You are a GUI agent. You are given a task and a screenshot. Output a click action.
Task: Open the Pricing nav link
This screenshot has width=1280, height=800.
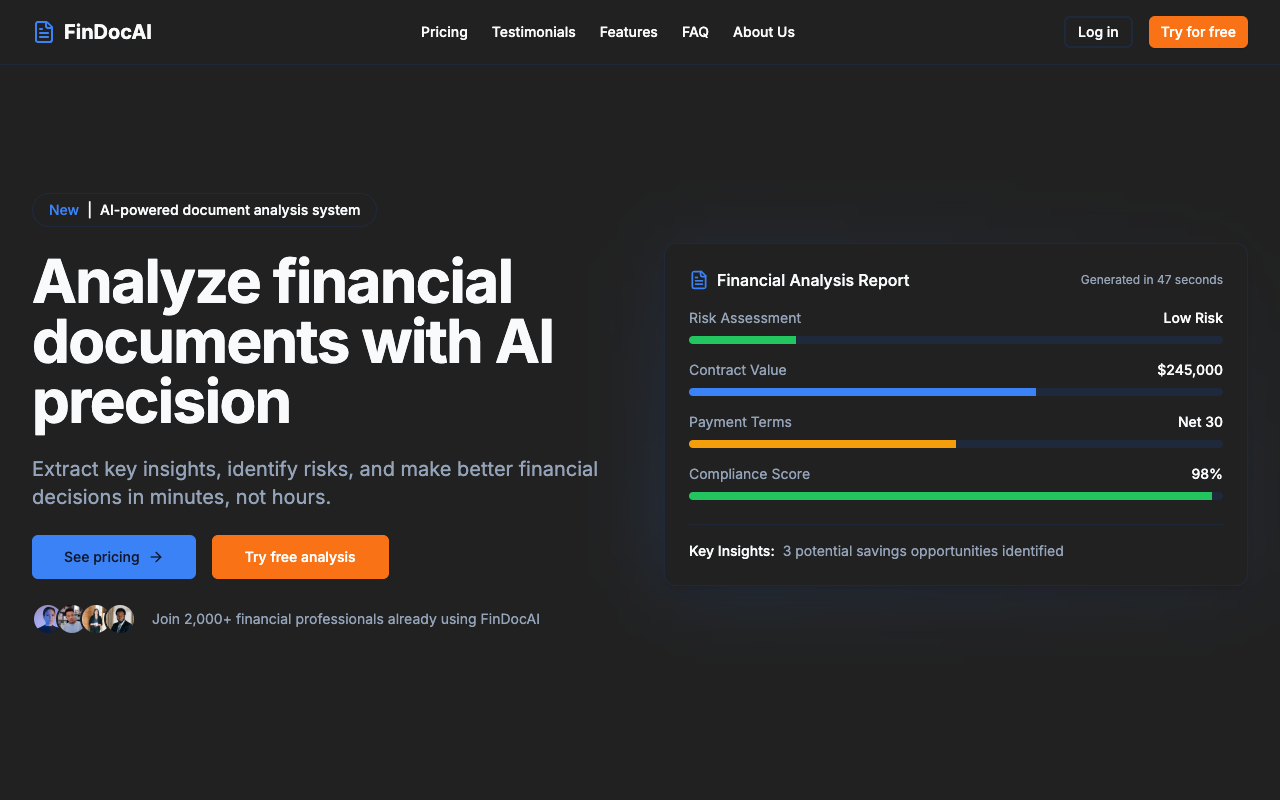click(444, 32)
